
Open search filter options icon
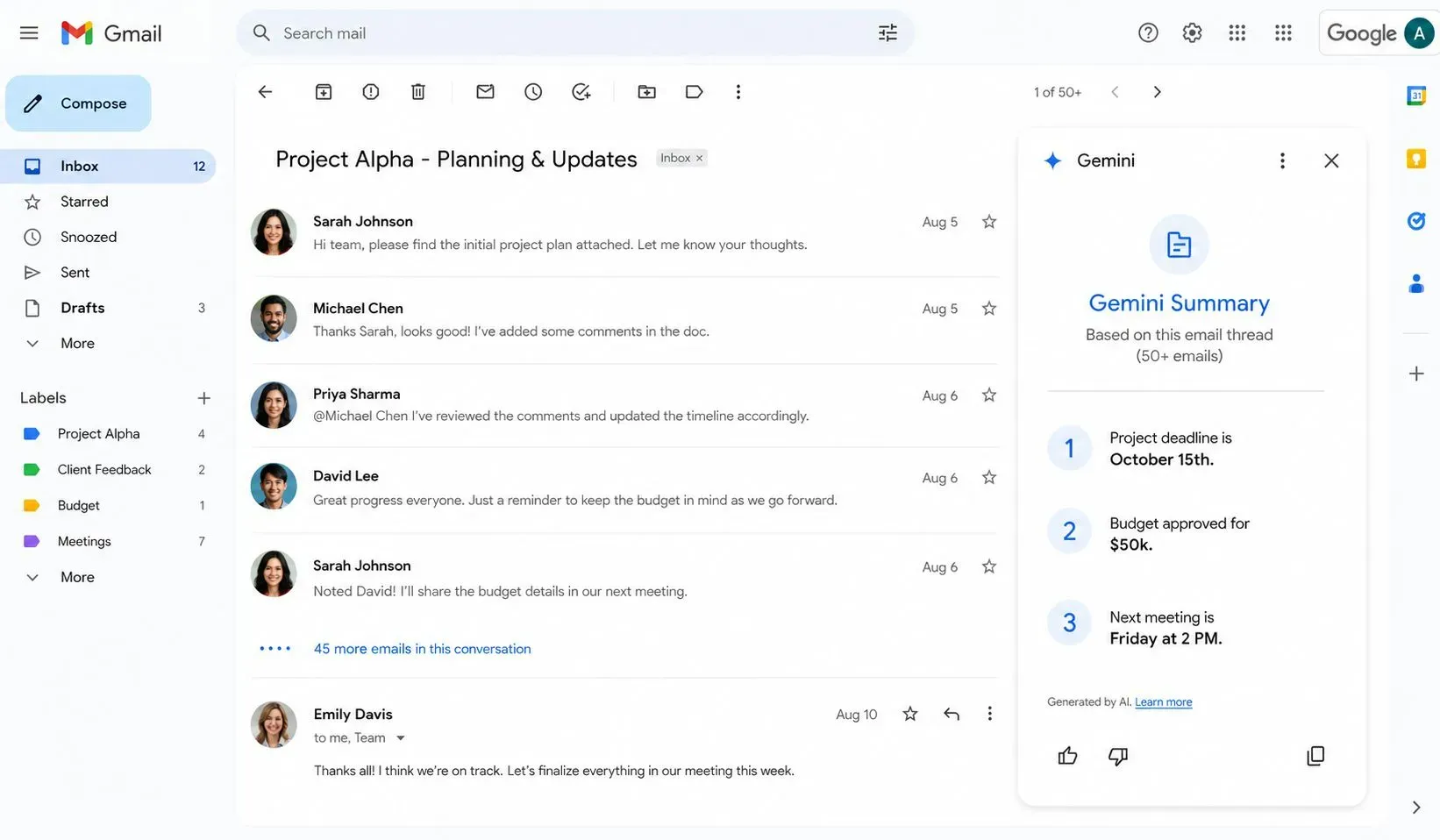click(888, 33)
